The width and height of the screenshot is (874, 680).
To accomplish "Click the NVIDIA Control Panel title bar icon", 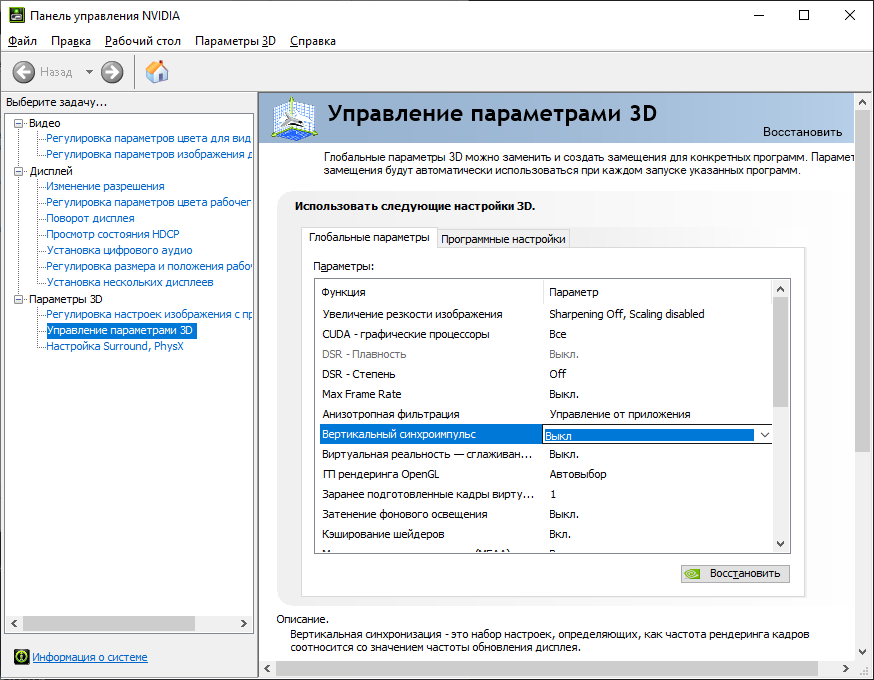I will click(x=14, y=16).
